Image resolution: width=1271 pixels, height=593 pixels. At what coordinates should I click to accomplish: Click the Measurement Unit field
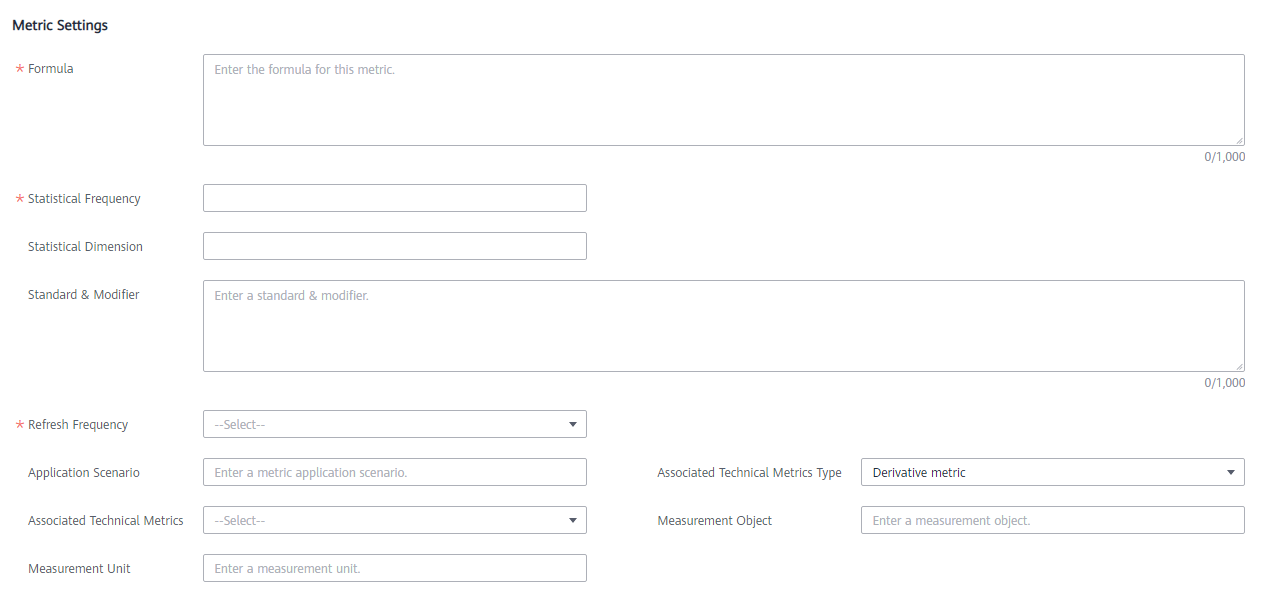point(395,568)
